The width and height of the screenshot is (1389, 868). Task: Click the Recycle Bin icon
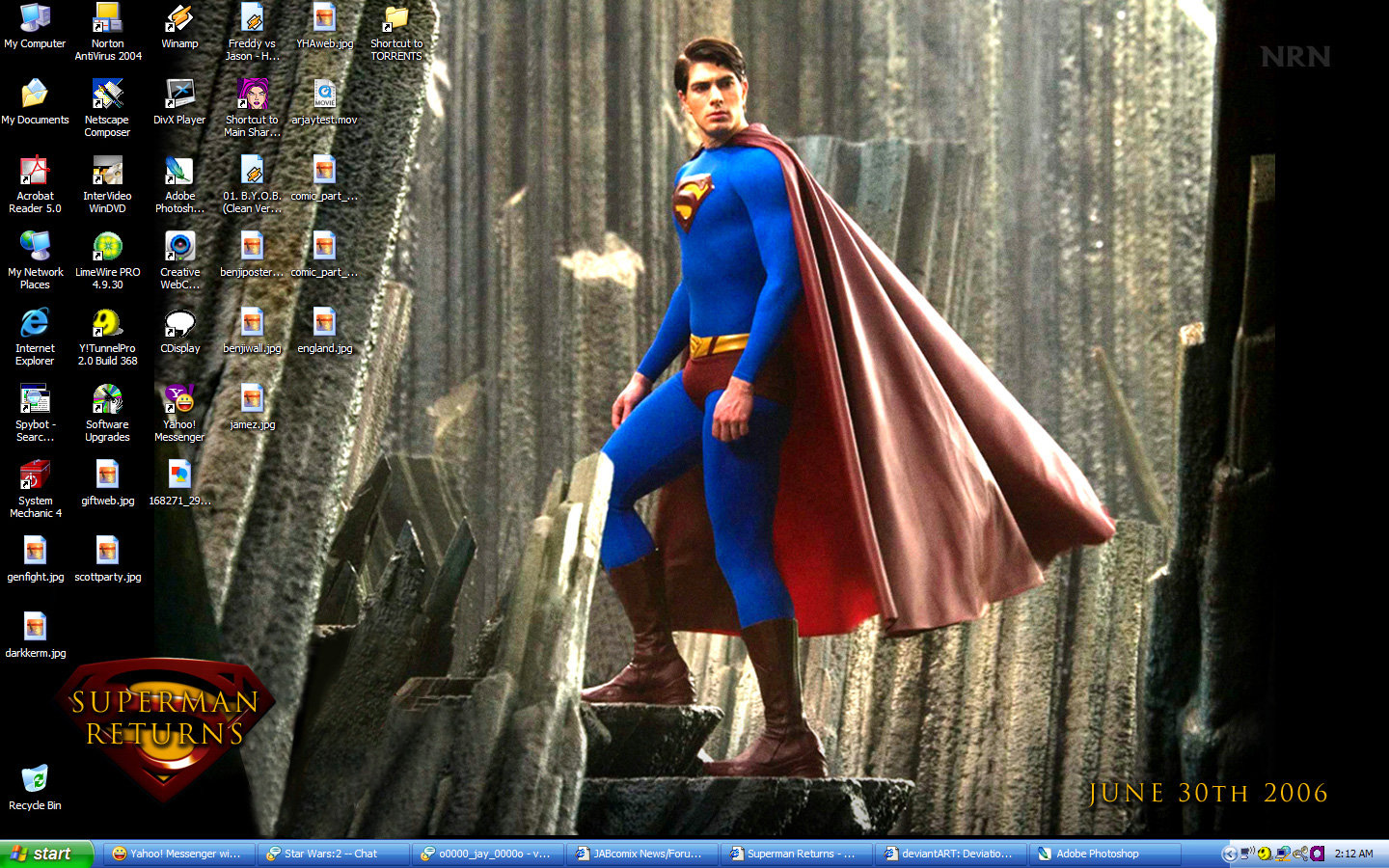point(35,780)
